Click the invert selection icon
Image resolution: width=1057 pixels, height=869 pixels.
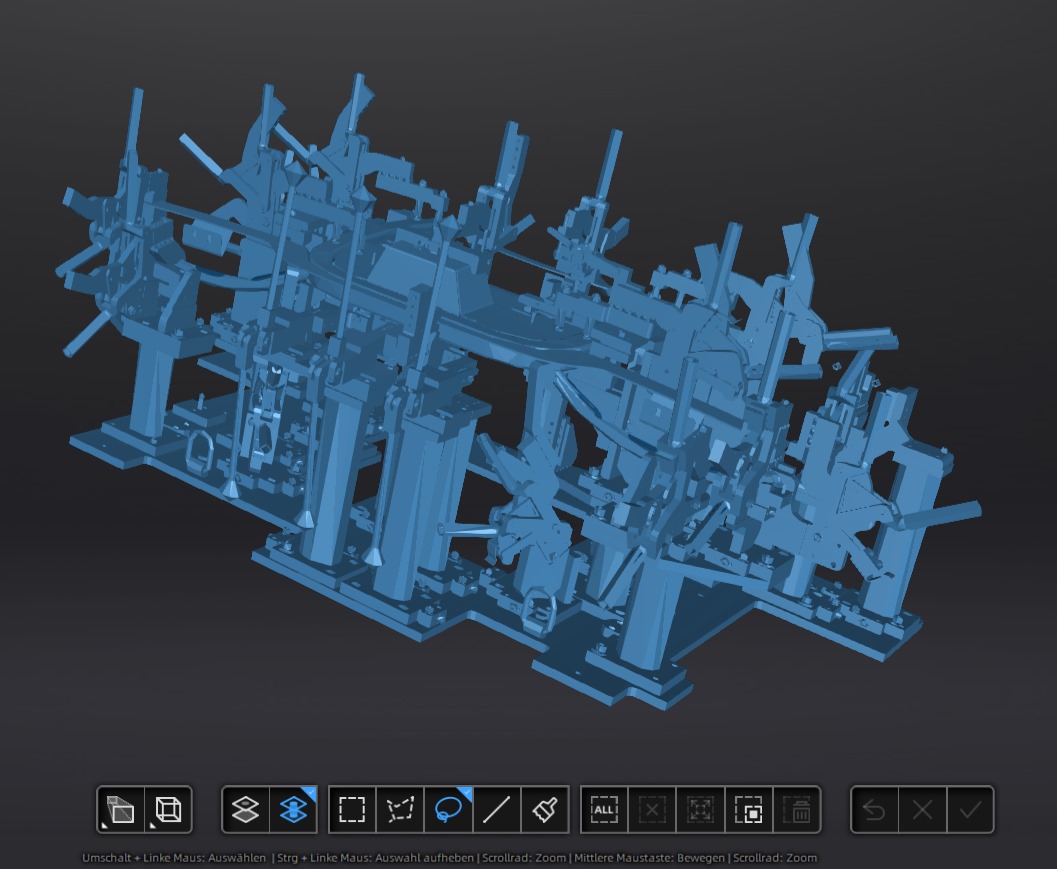coord(749,809)
